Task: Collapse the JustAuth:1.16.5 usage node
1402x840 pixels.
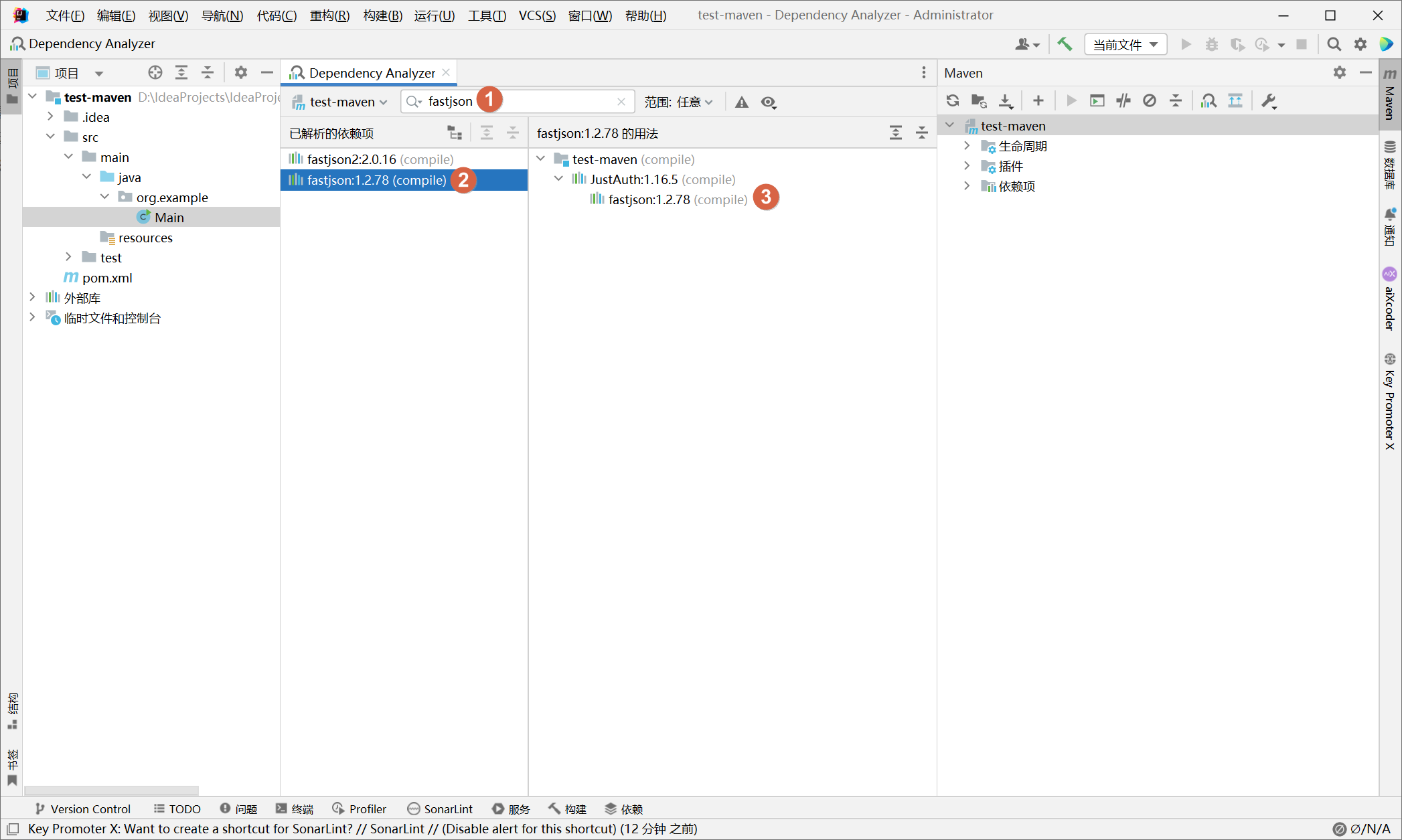Action: point(558,179)
